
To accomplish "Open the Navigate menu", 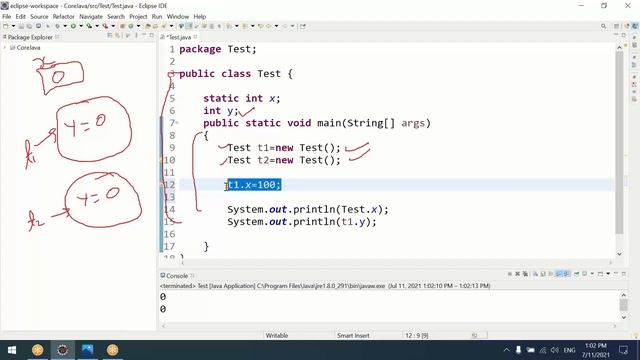I will point(91,16).
